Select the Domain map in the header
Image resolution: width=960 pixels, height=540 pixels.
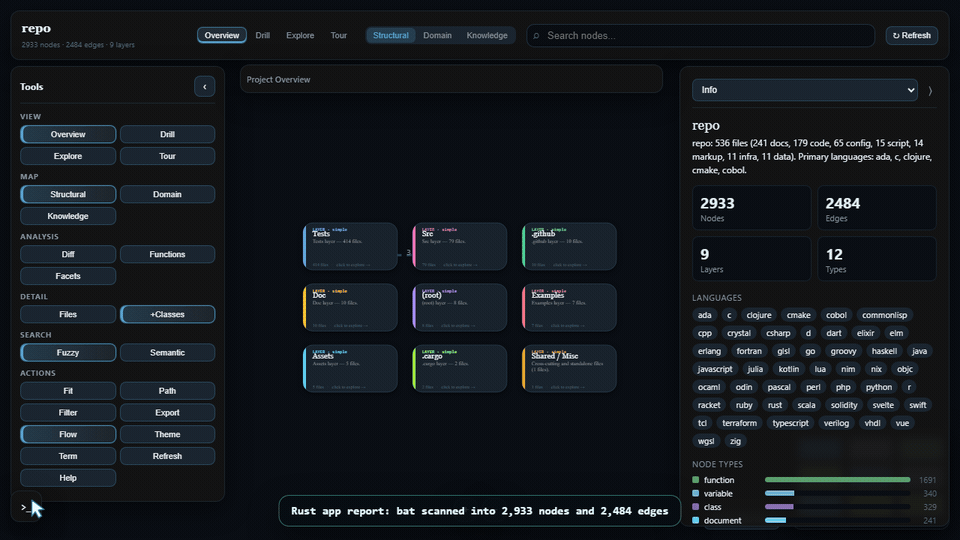(437, 36)
